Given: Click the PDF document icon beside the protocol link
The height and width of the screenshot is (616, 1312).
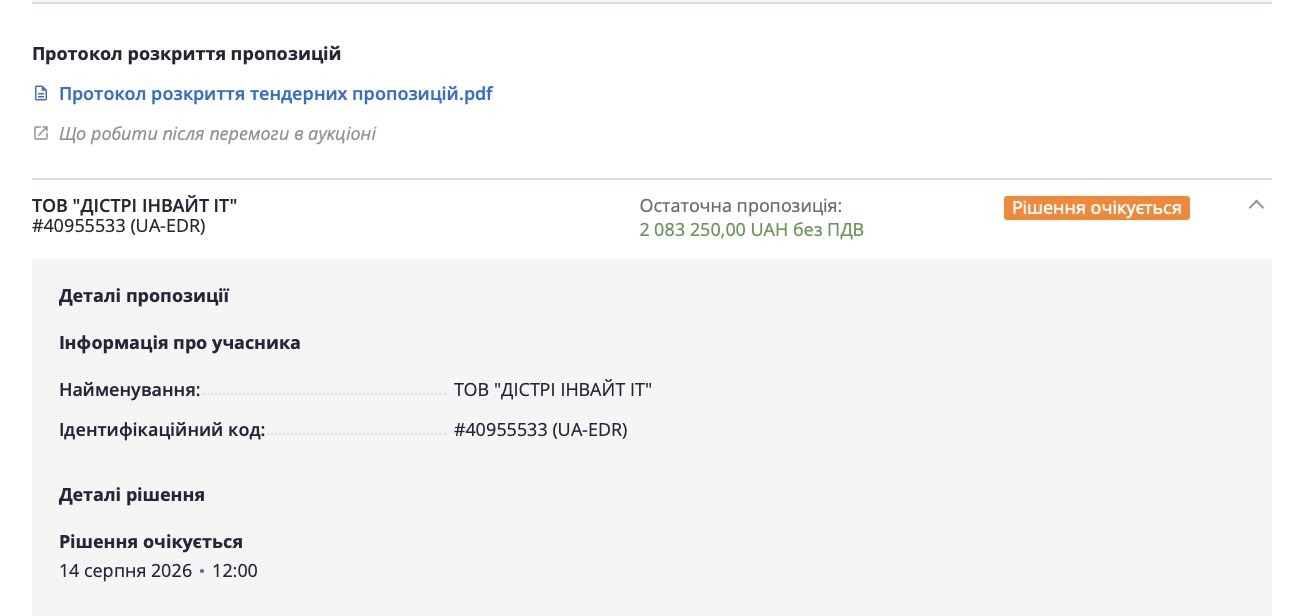Looking at the screenshot, I should (41, 94).
